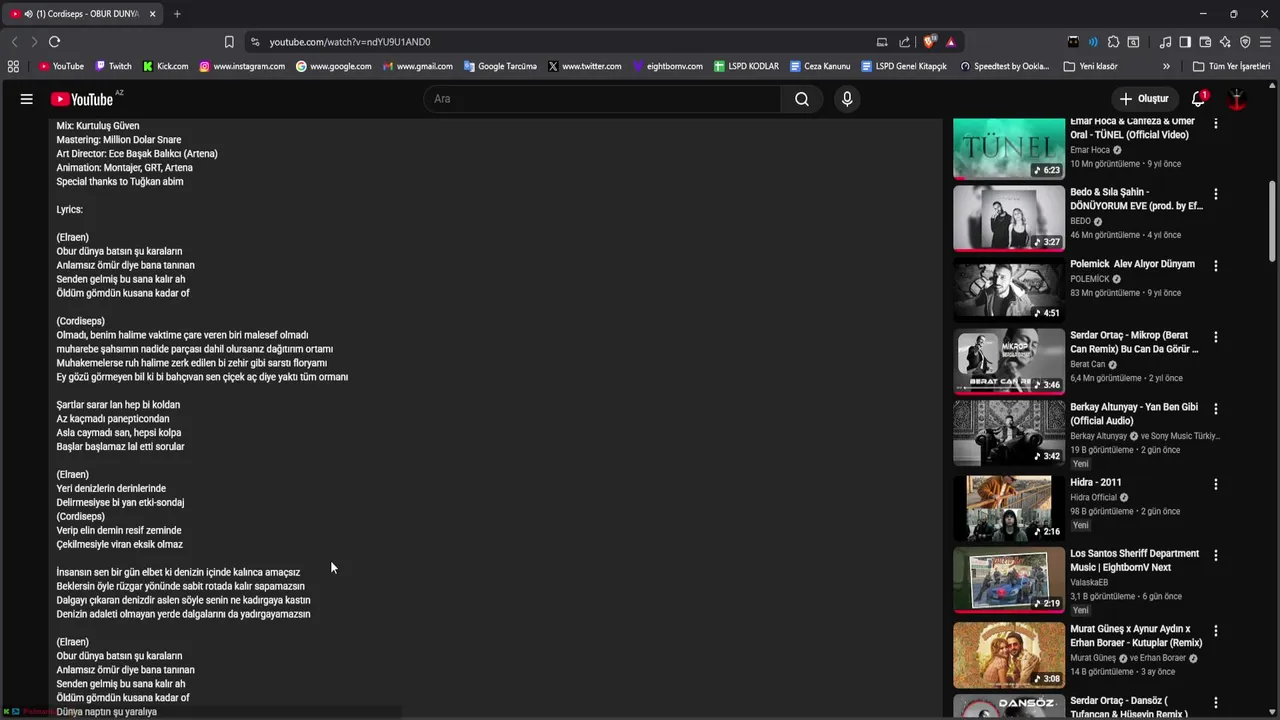Expand the Tüm Yer İşaretleri folder

[1231, 66]
